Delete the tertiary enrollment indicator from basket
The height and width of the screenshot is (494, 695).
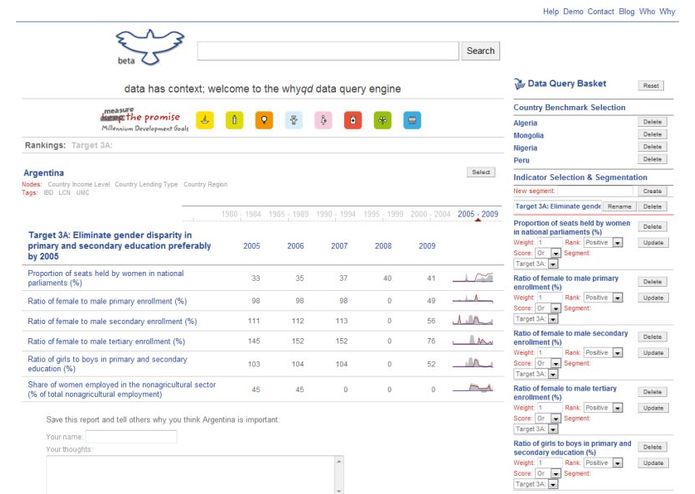652,392
